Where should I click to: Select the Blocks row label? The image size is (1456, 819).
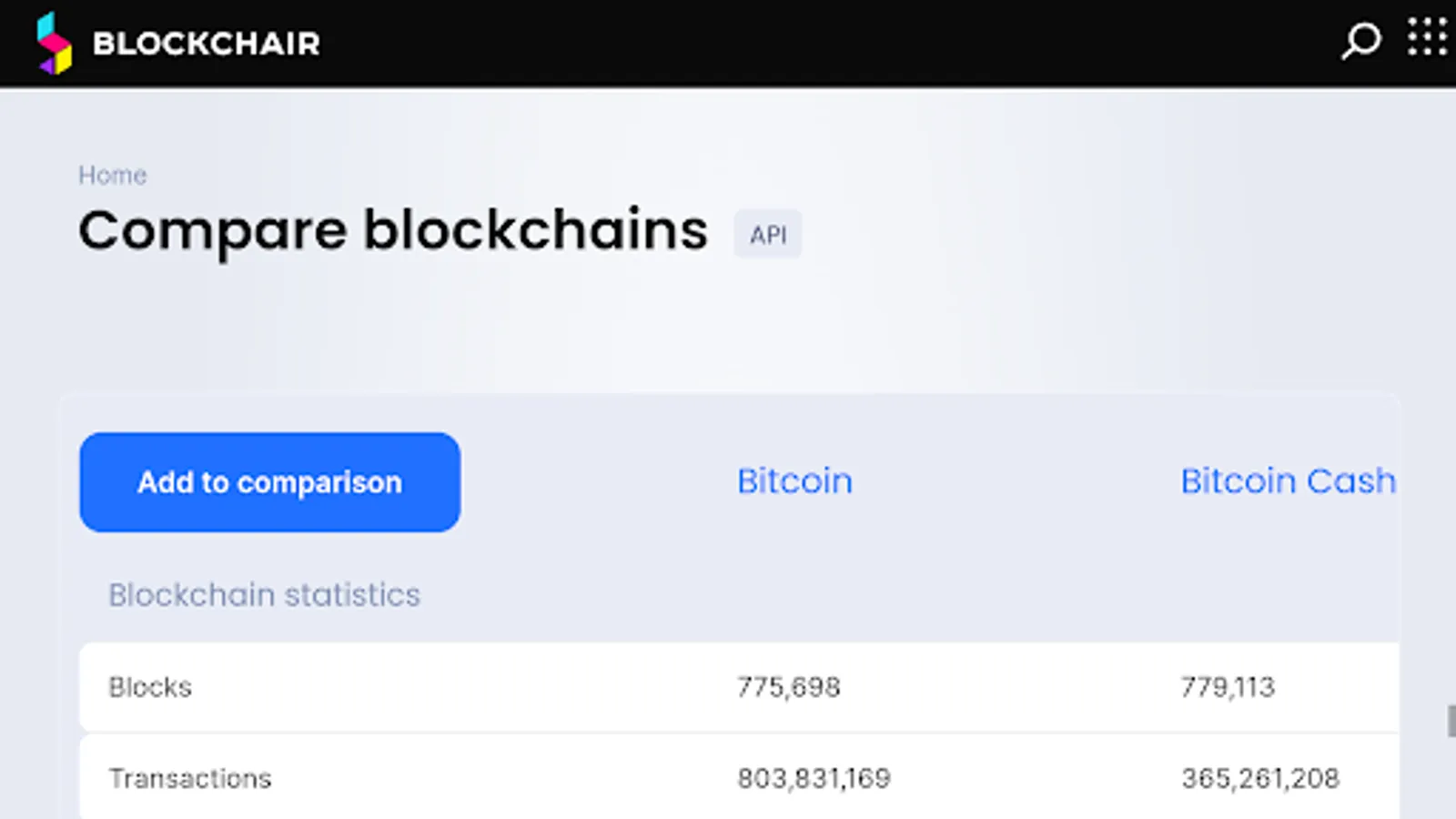pos(150,687)
